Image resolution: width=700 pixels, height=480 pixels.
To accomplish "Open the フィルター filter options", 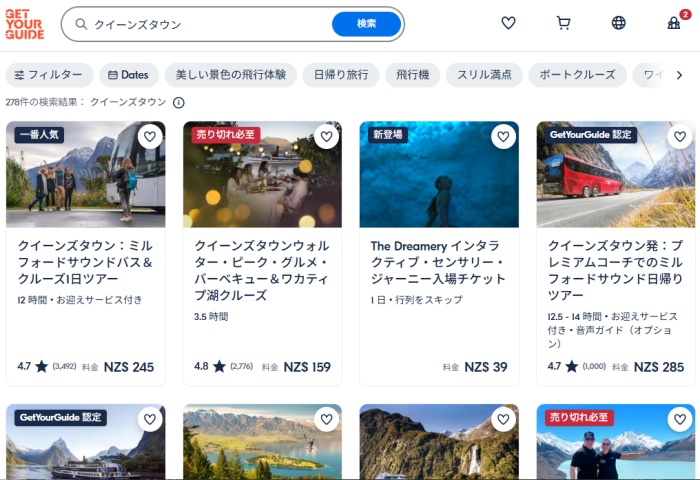I will [49, 75].
